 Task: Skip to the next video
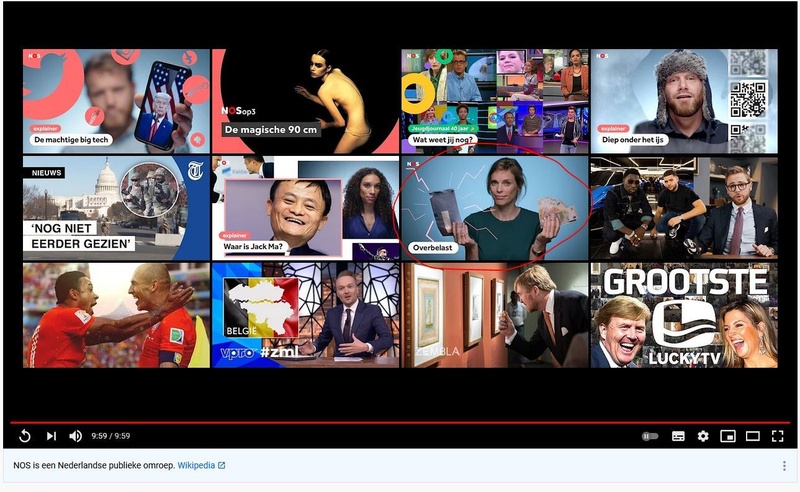point(51,436)
